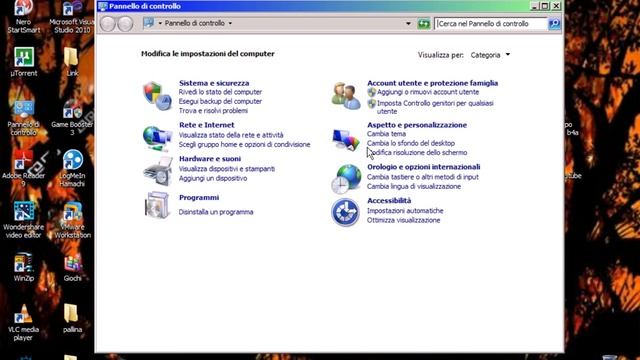640x360 pixels.
Task: Click Aggiungi un dispositivo
Action: tap(213, 178)
